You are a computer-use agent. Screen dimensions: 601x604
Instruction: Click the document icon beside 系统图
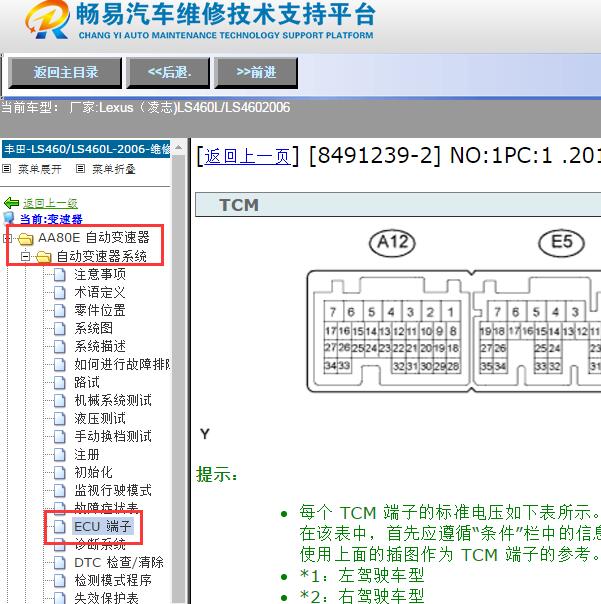[x=59, y=329]
